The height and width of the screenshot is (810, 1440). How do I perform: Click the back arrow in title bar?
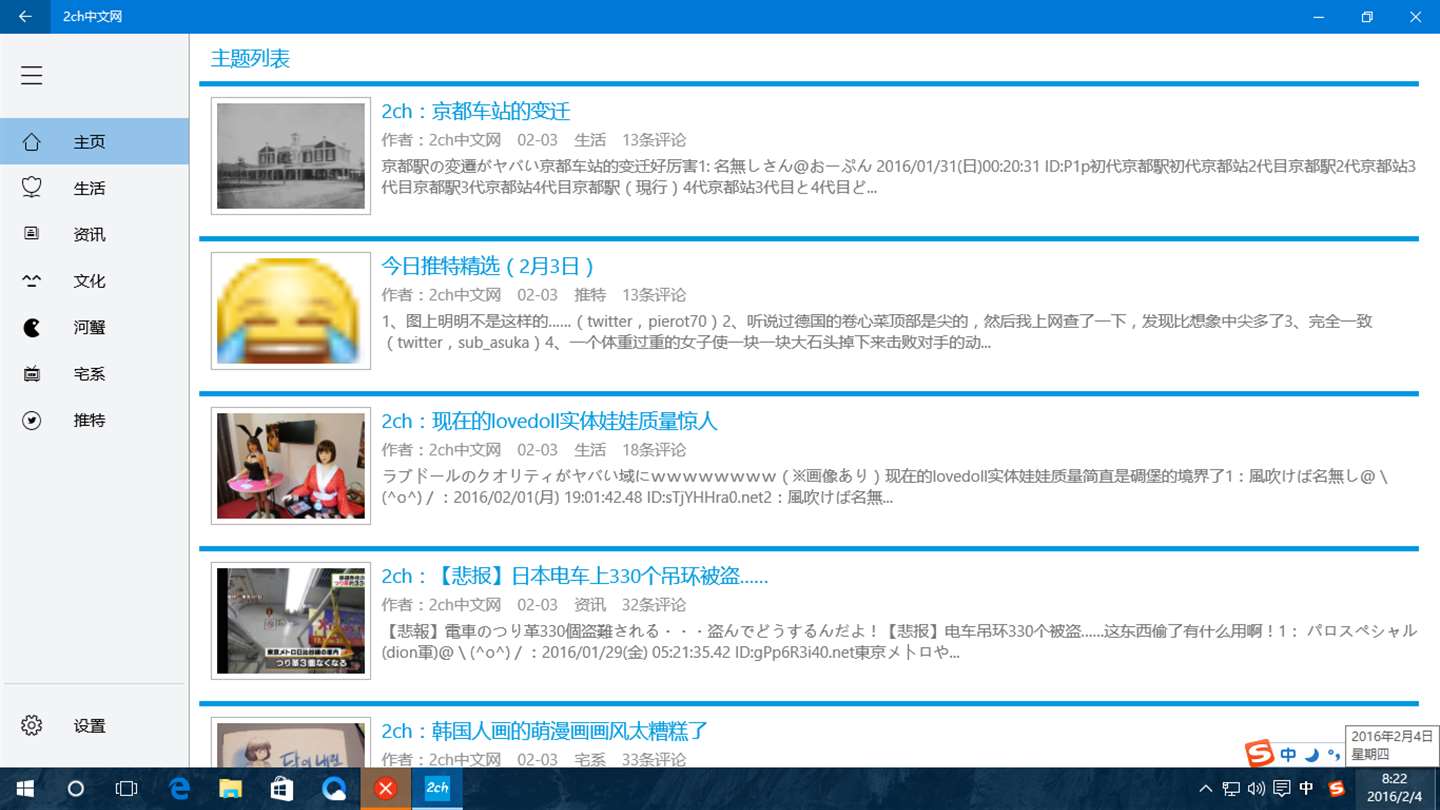[x=25, y=16]
